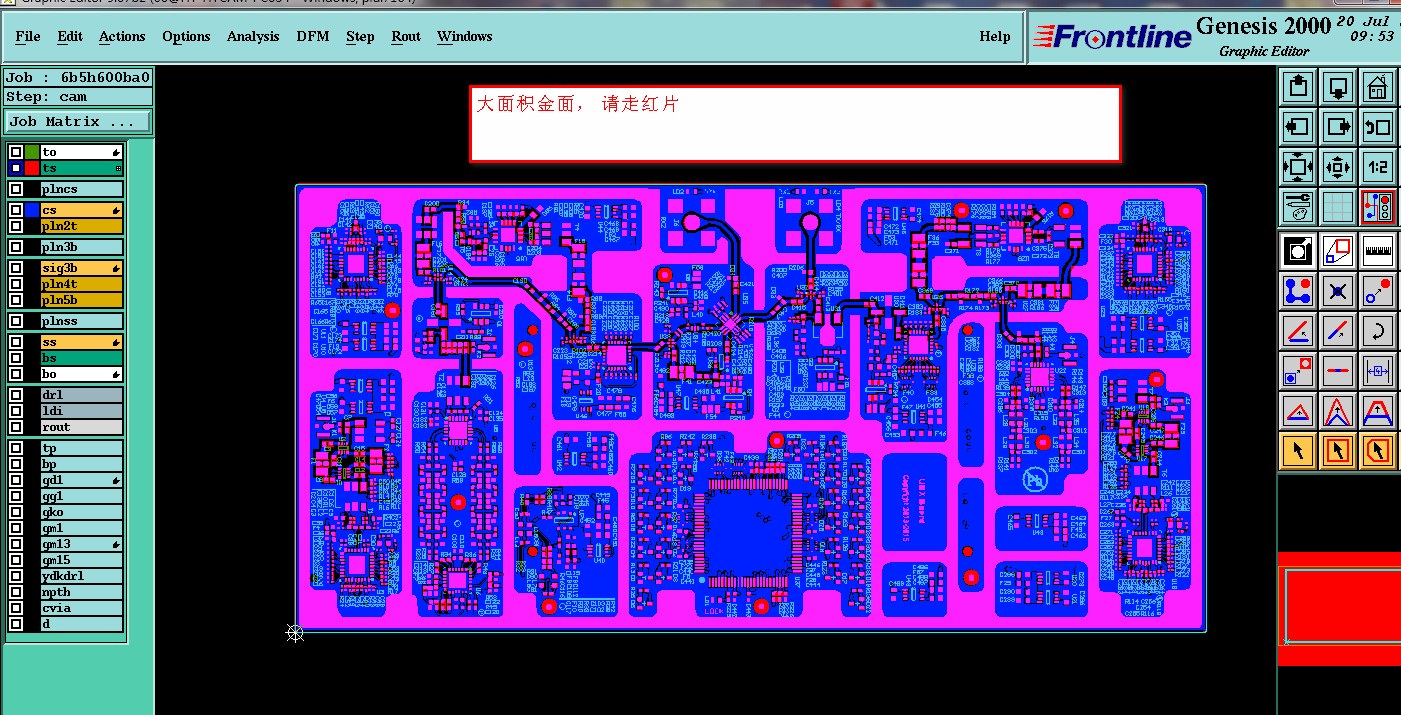Click the previous view return icon
The height and width of the screenshot is (715, 1401).
click(1378, 127)
